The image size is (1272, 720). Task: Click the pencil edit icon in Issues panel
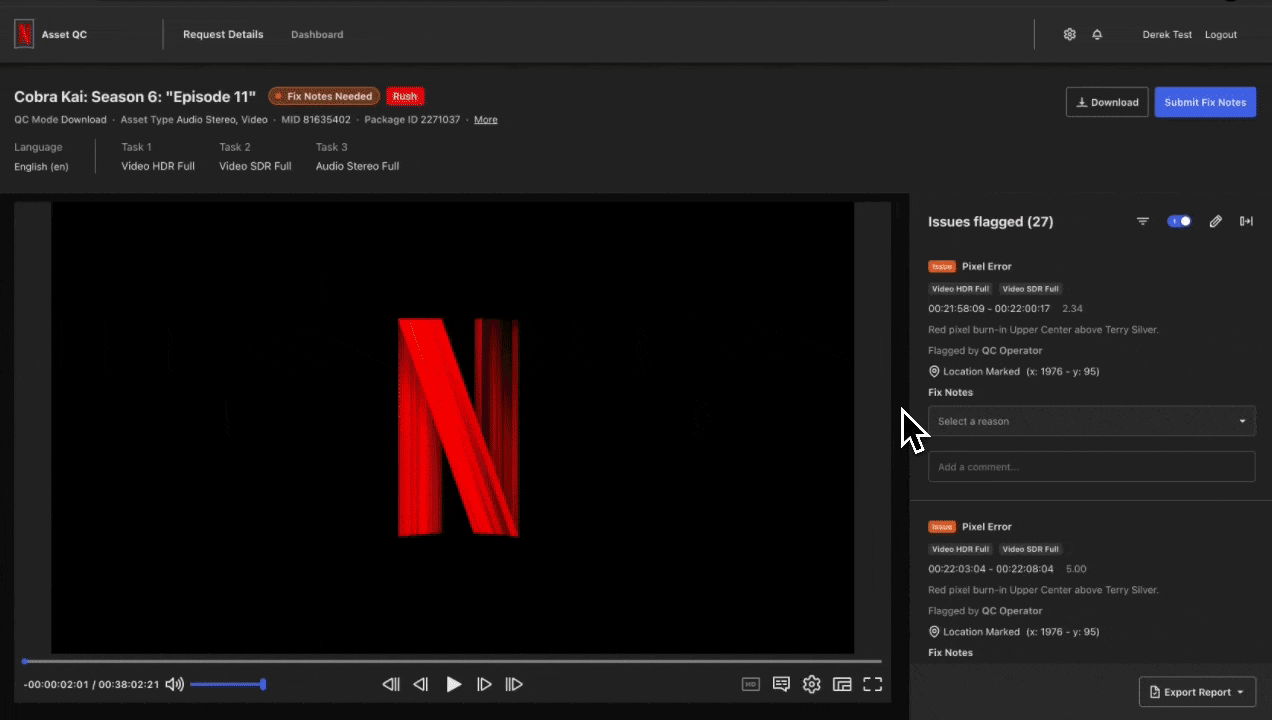1215,221
